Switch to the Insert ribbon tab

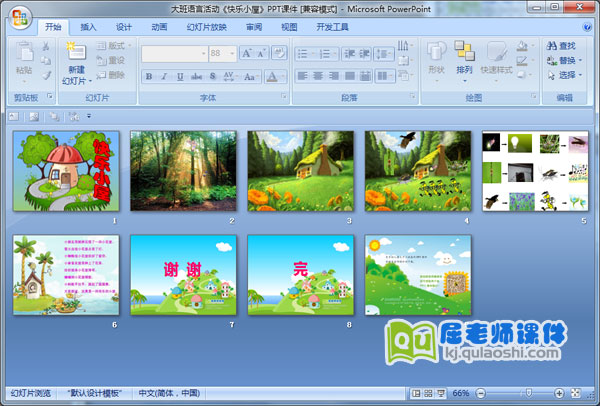pos(88,27)
